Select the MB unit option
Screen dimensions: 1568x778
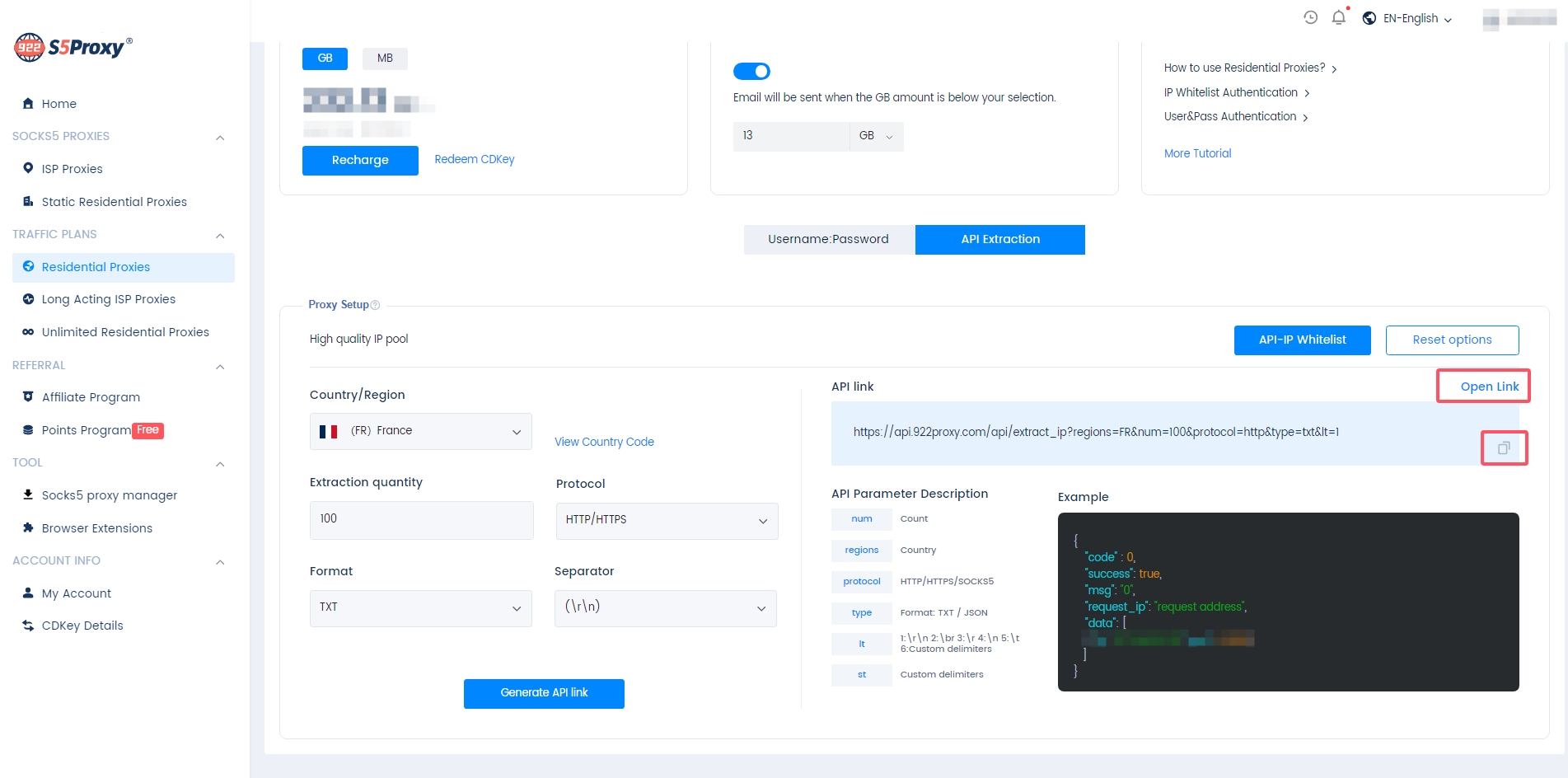point(385,59)
